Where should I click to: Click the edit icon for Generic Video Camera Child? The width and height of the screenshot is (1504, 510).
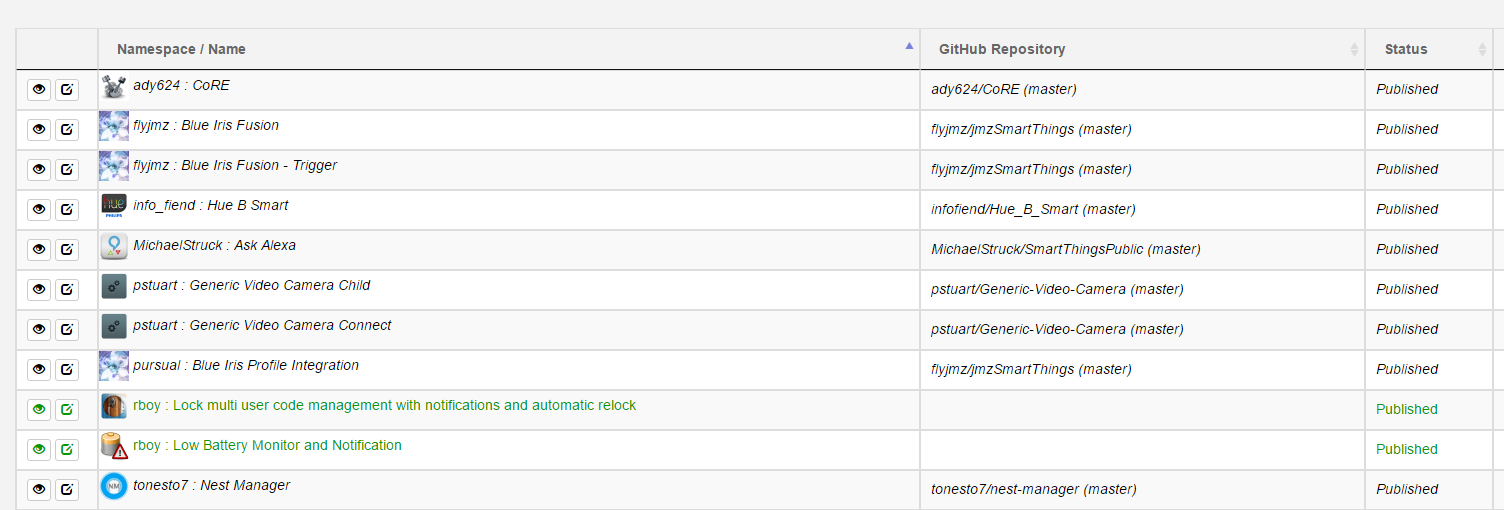(67, 289)
